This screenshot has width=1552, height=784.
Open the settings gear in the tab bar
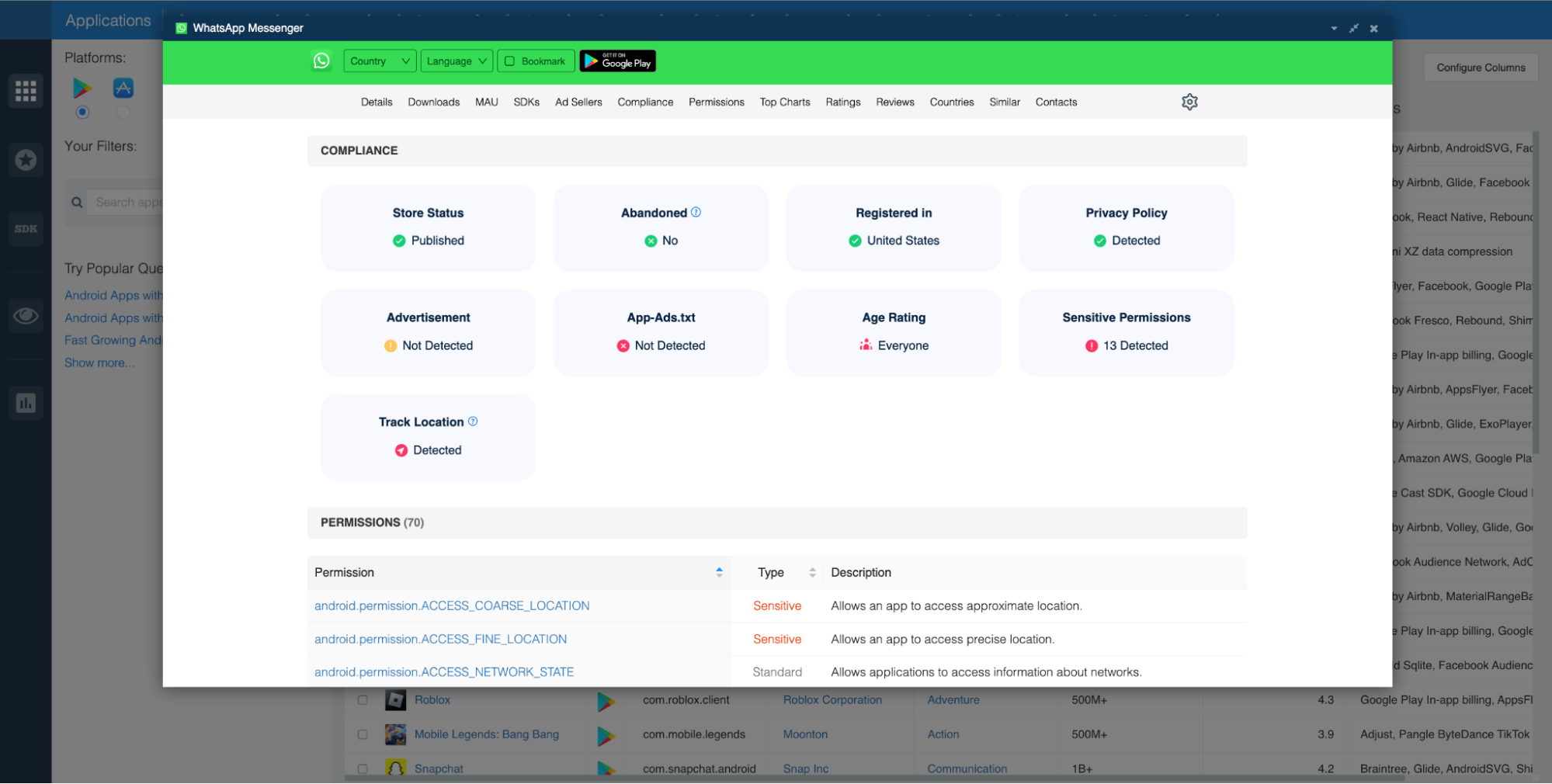point(1189,102)
